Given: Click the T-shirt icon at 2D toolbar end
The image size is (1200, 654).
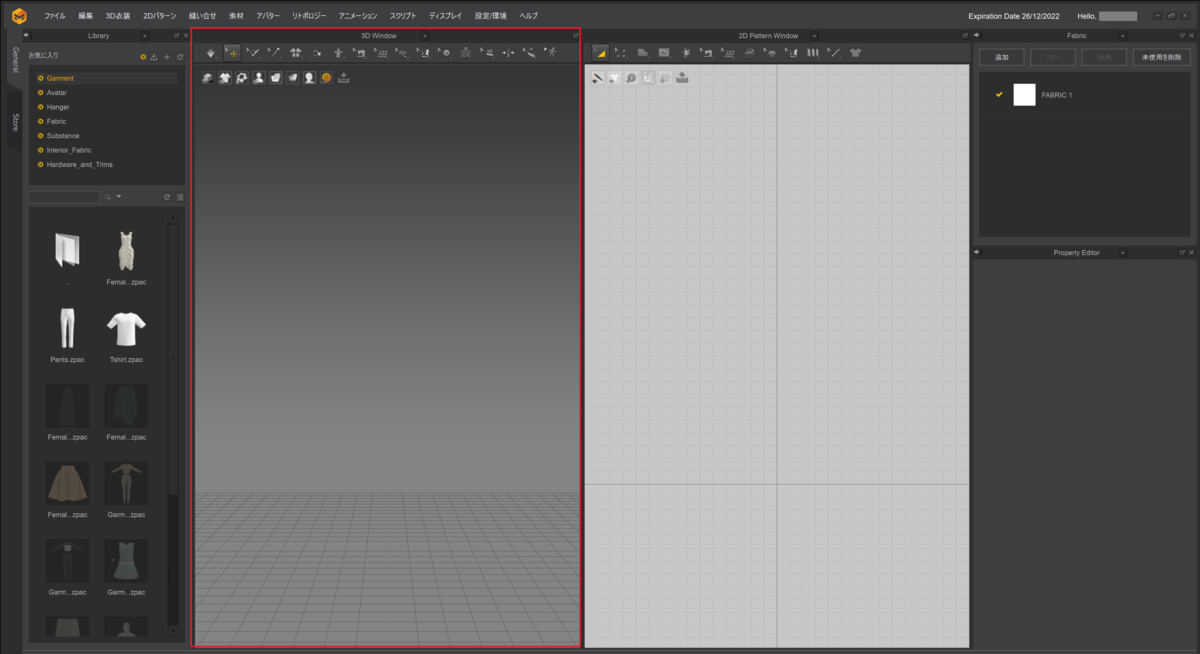Looking at the screenshot, I should pos(855,53).
